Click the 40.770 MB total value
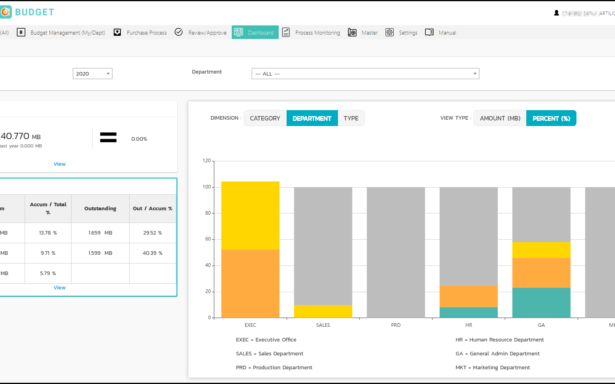The height and width of the screenshot is (384, 615). tap(20, 136)
